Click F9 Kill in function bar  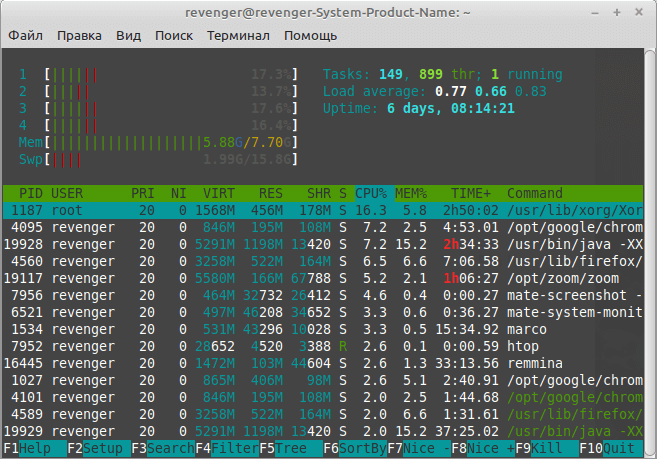[547, 448]
